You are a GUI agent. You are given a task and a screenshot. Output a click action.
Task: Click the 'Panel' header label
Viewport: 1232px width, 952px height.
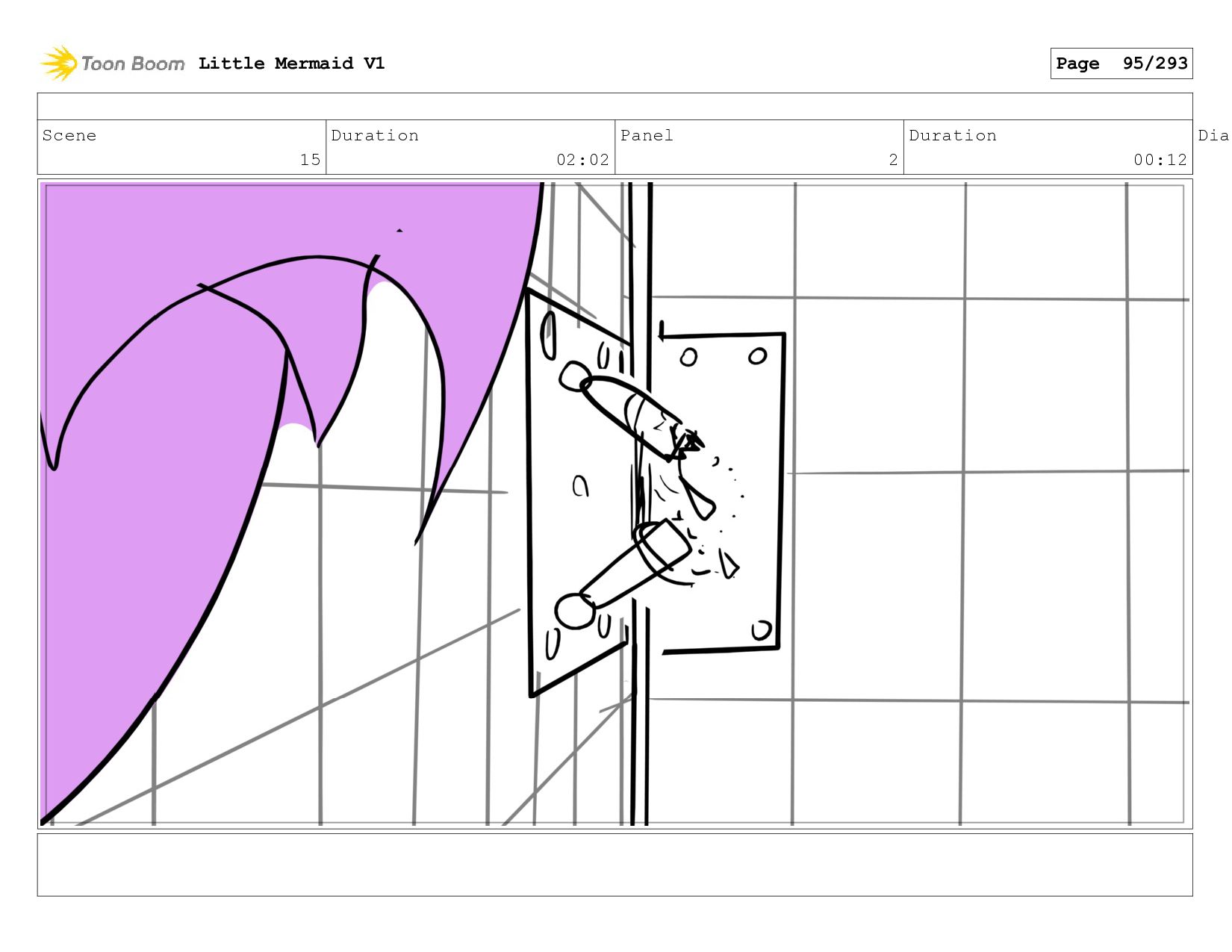[x=647, y=135]
